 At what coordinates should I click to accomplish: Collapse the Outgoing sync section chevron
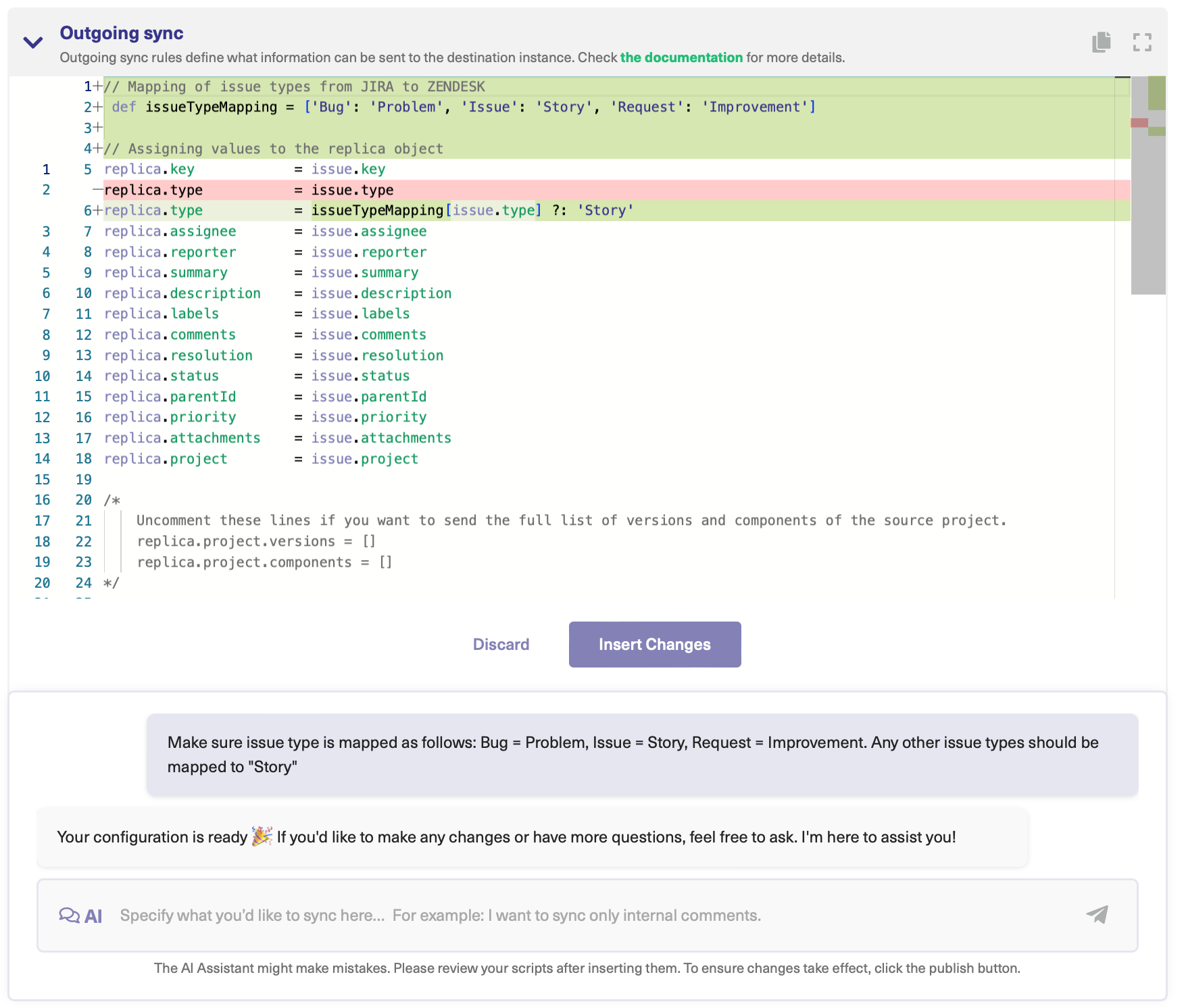point(32,43)
